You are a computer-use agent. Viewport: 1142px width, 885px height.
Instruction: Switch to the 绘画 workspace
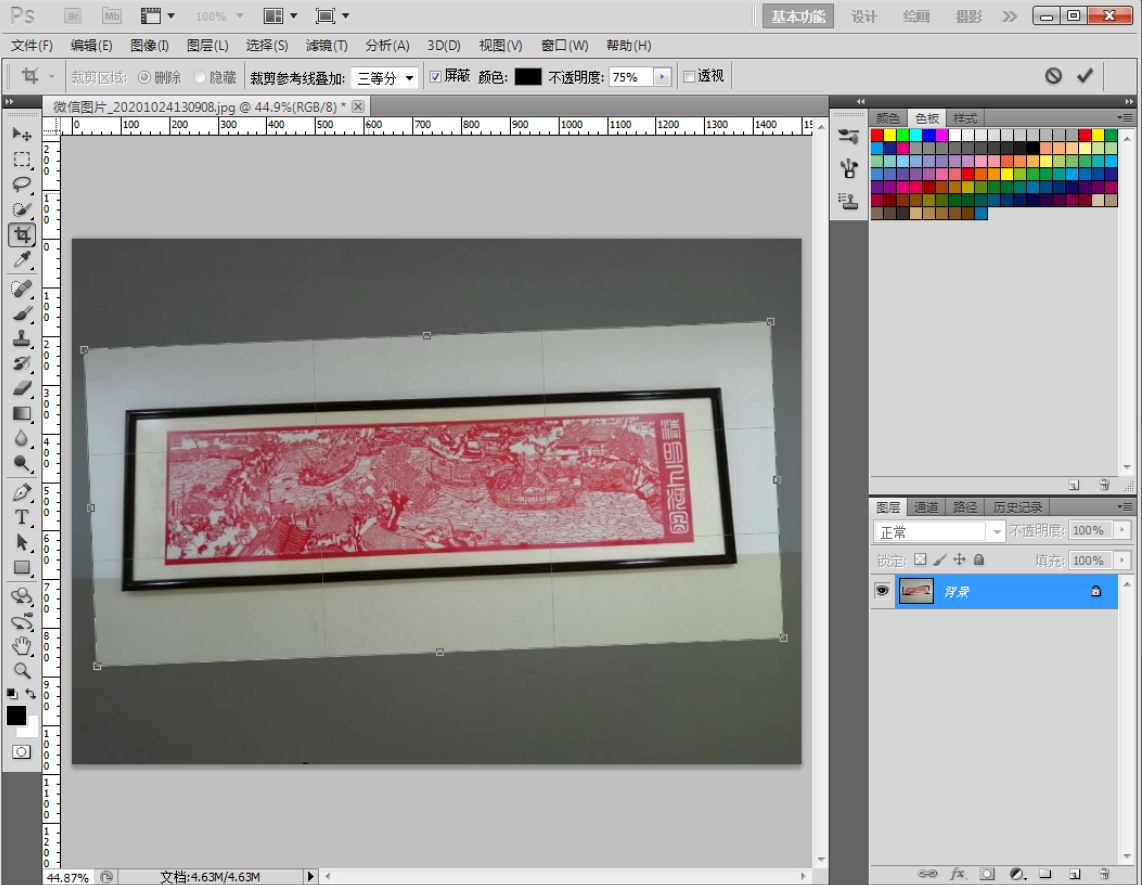[x=916, y=16]
